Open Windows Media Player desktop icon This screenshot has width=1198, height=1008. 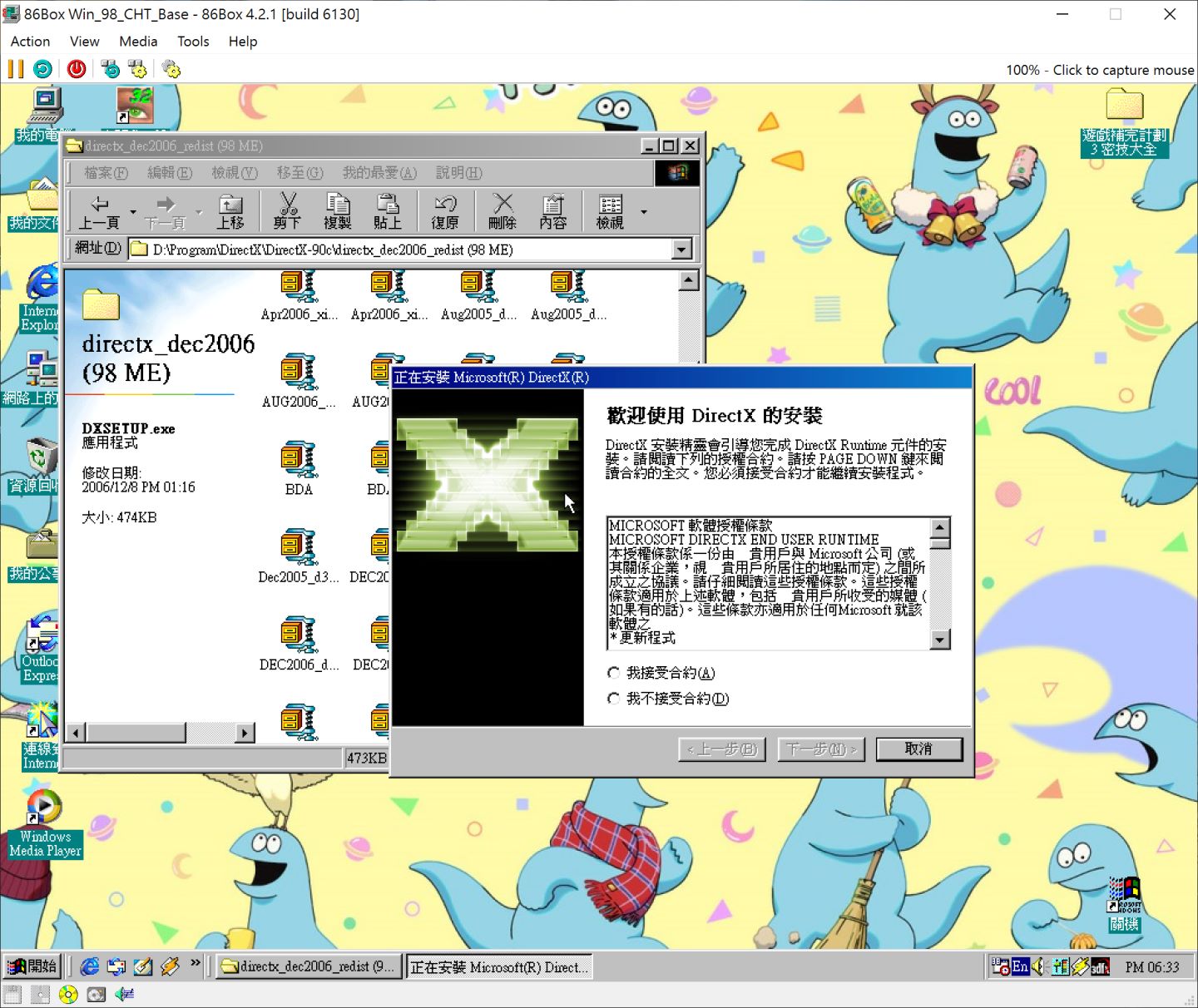[45, 823]
